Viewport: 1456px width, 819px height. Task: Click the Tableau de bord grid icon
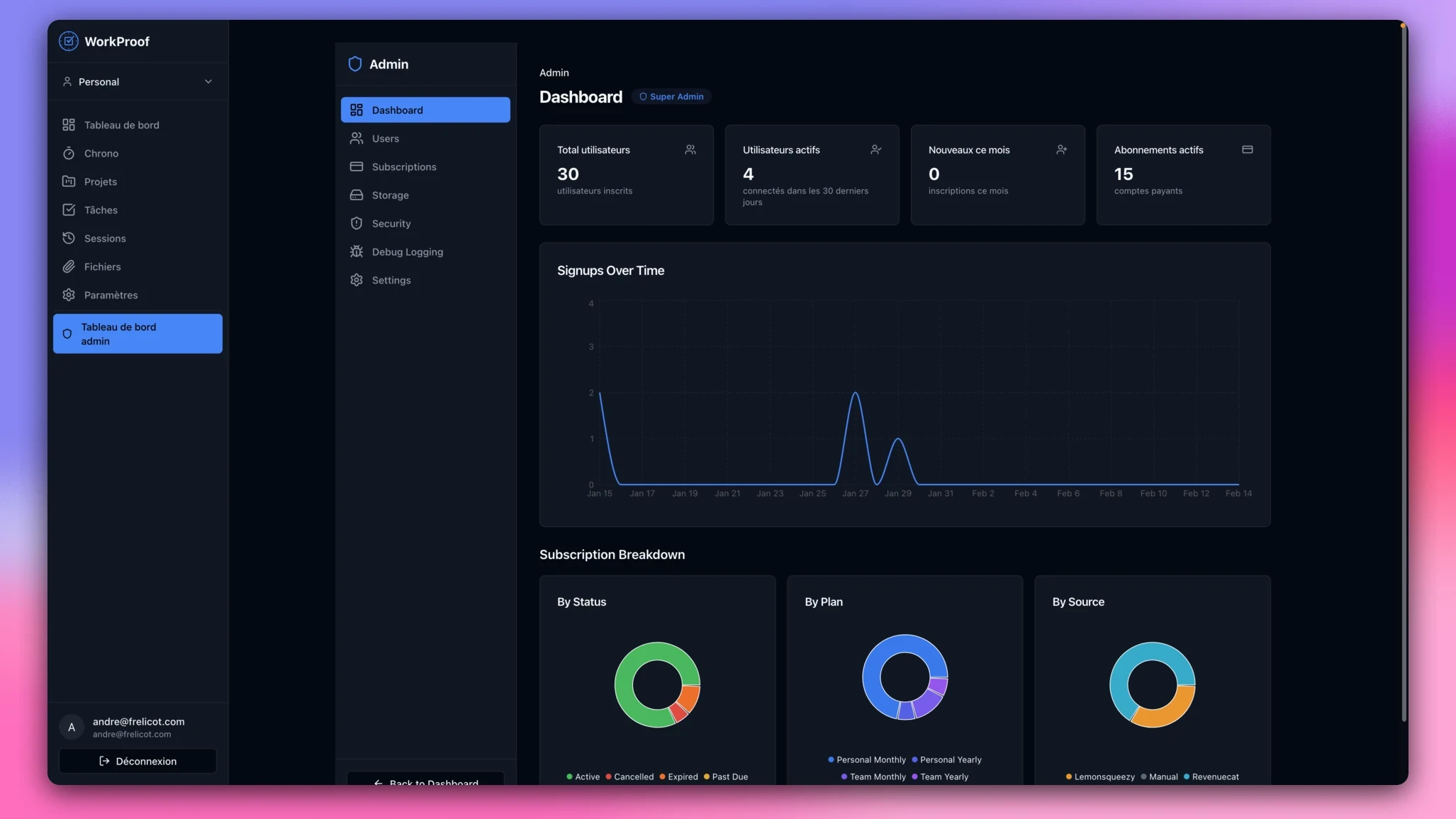pos(69,125)
